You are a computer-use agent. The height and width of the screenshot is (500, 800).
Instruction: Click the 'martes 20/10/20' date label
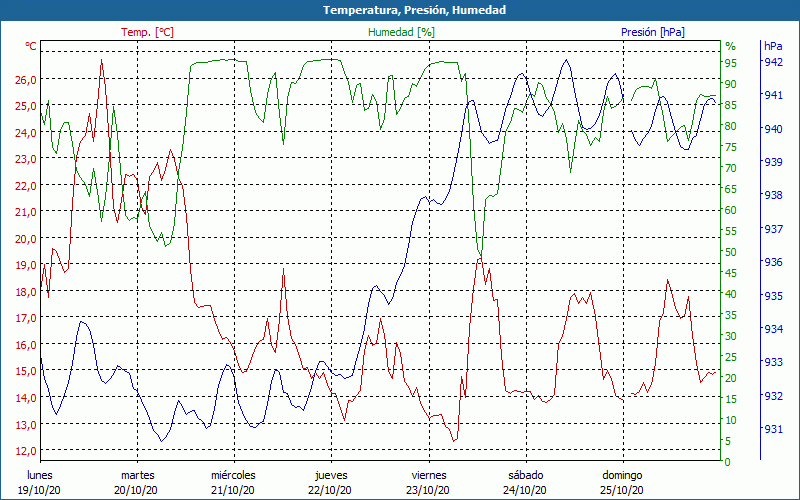pyautogui.click(x=137, y=483)
